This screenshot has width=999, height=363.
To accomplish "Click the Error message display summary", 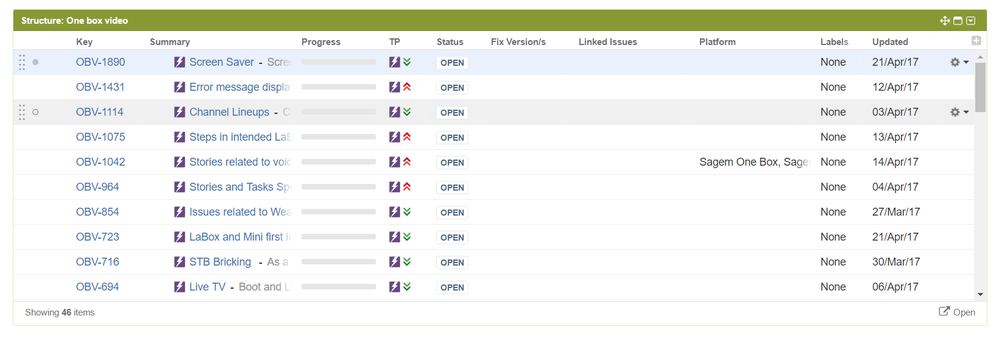I will [x=240, y=87].
